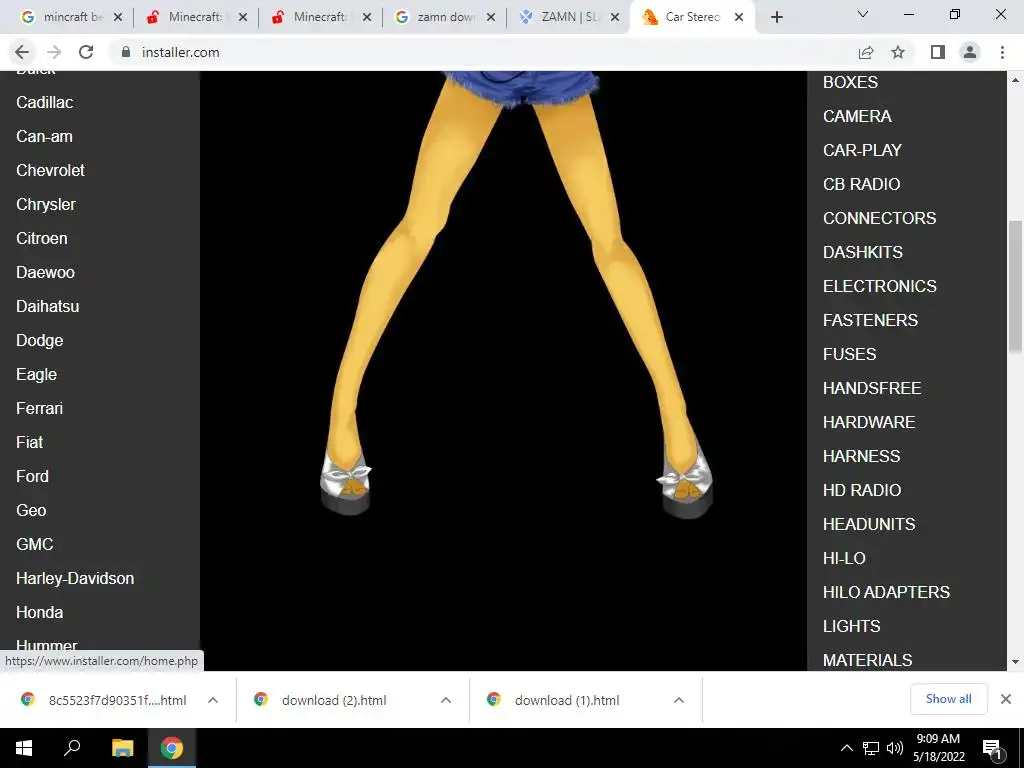This screenshot has height=768, width=1024.
Task: Browse the FUSES category
Action: (x=850, y=354)
